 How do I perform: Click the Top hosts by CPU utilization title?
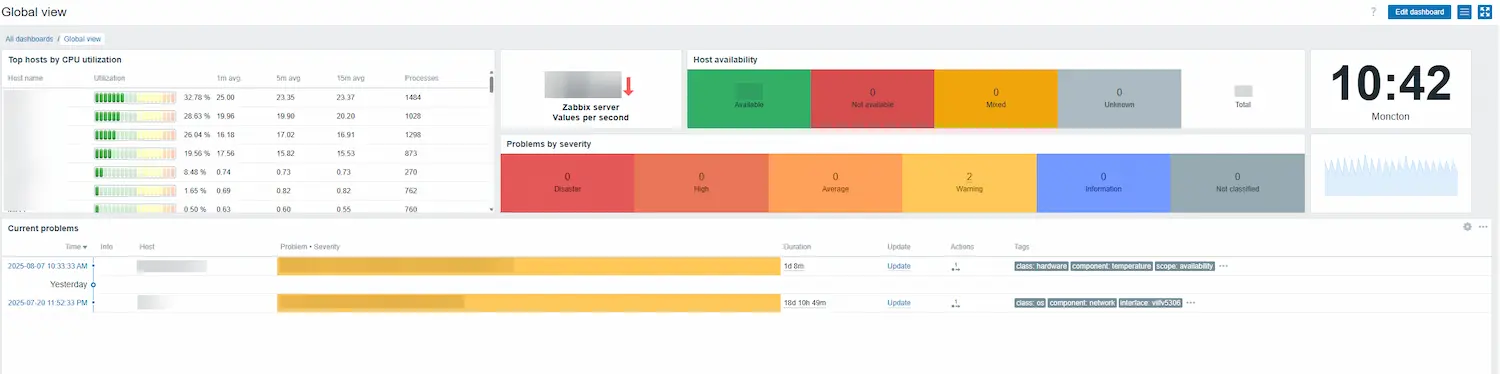tap(65, 60)
